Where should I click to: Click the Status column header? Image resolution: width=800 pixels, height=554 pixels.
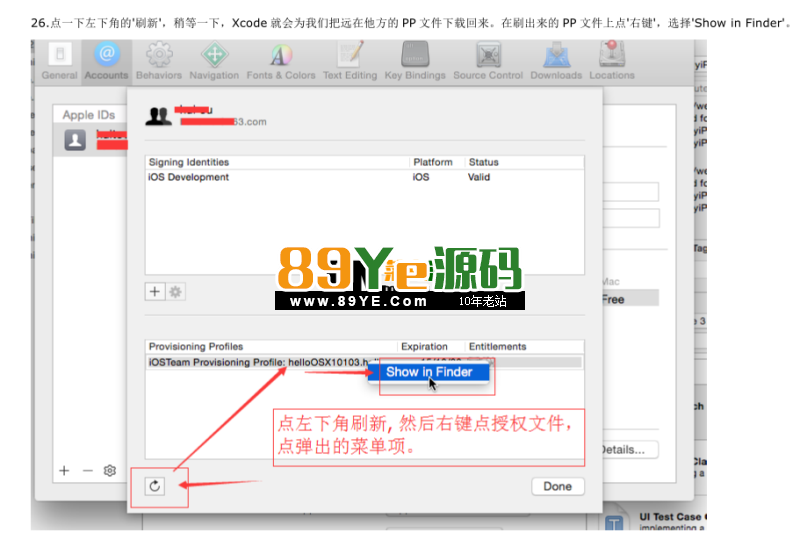[x=483, y=162]
